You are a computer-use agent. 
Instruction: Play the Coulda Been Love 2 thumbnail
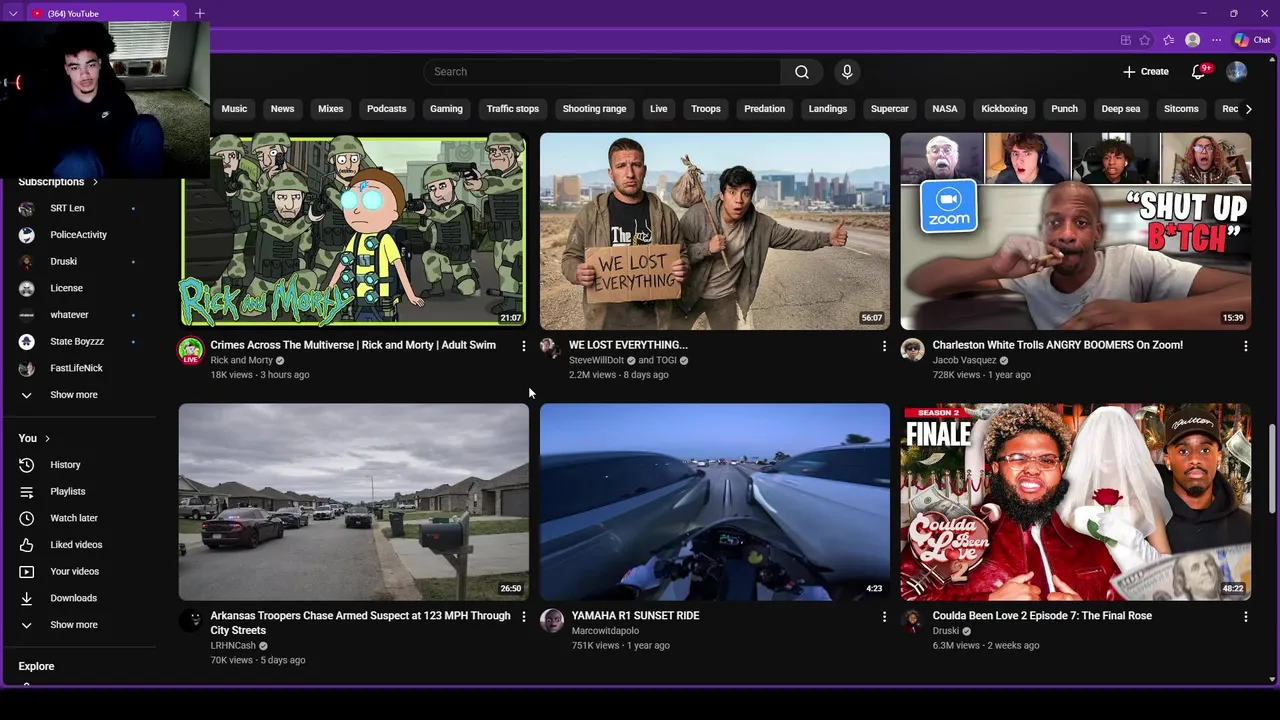[x=1076, y=502]
